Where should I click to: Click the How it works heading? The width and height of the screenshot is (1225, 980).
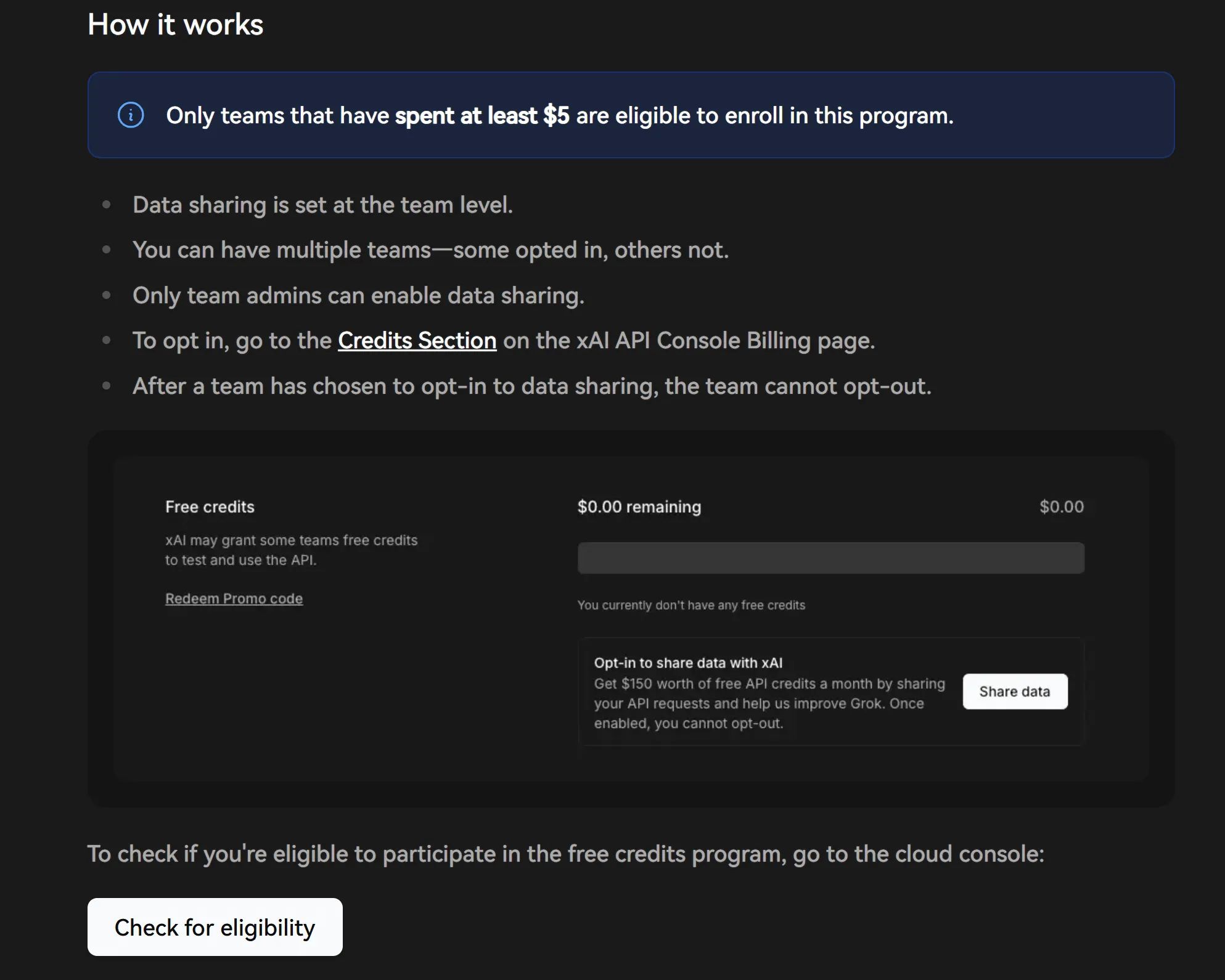pos(176,25)
